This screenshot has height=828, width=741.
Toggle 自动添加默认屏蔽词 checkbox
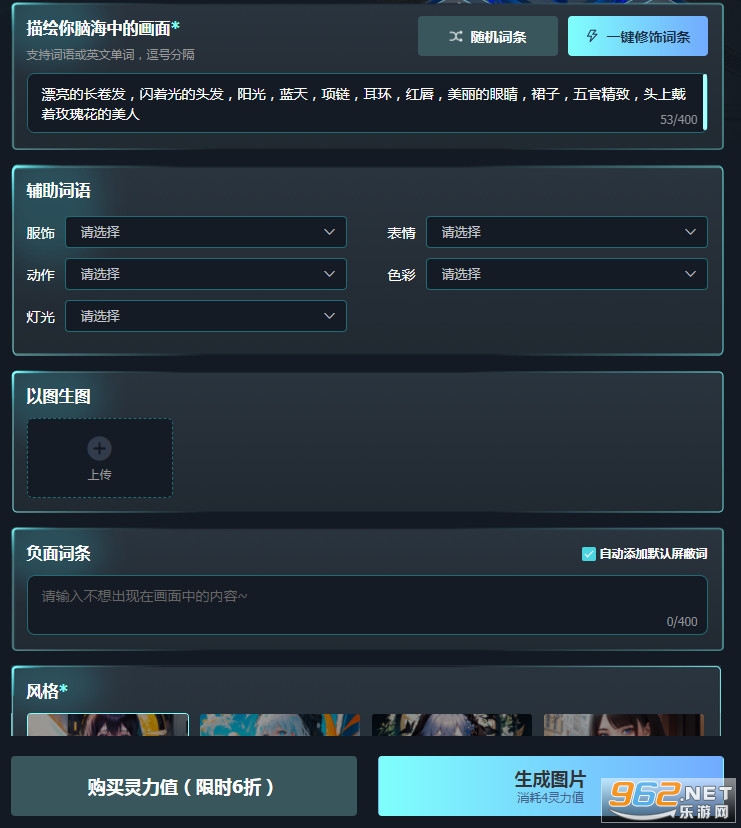point(588,553)
